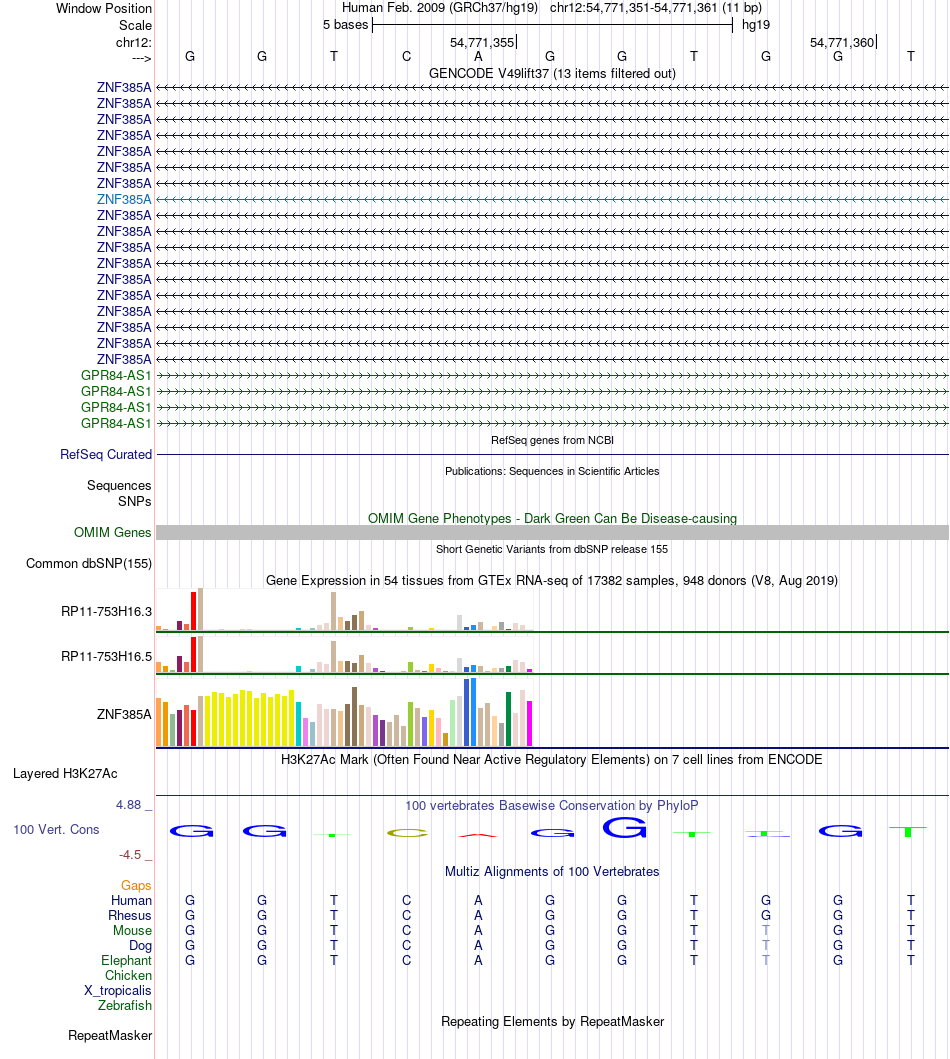The image size is (950, 1059).
Task: Open the Publications: Sequences in Scientific Articles title
Action: click(552, 471)
